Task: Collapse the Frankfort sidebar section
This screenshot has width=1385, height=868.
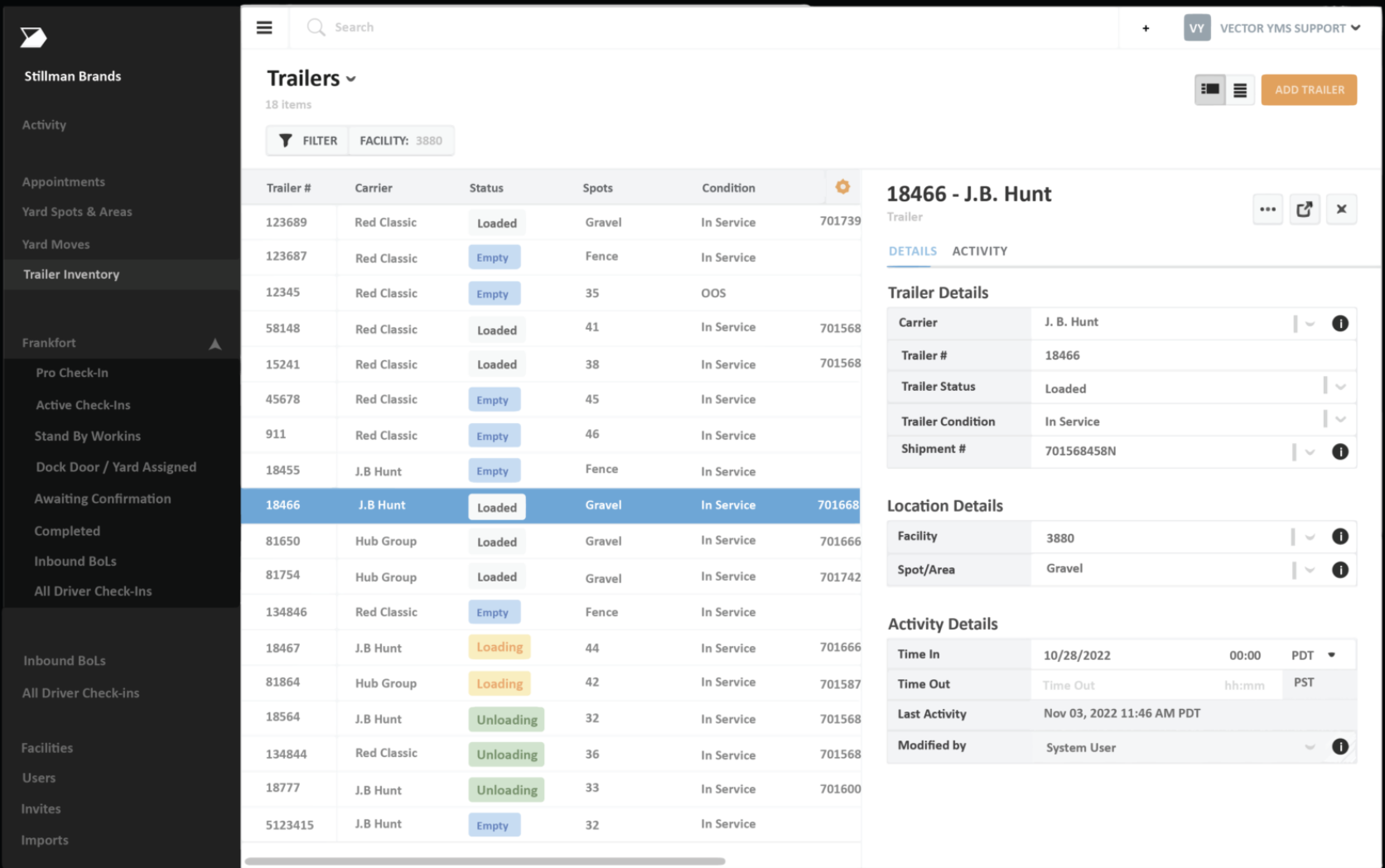Action: (x=215, y=344)
